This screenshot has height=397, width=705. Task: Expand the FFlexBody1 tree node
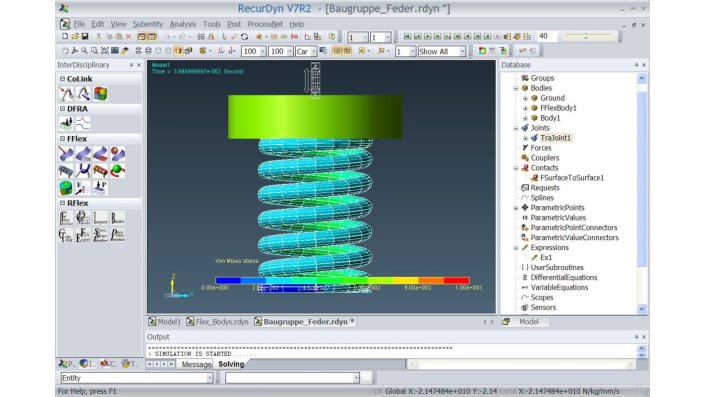pos(525,108)
